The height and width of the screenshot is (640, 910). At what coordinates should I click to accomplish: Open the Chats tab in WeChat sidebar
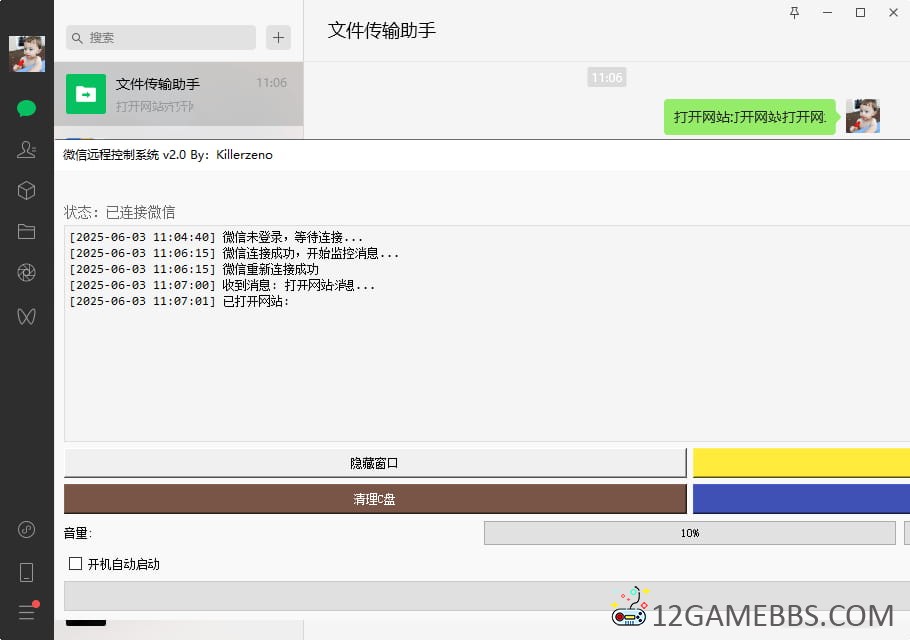pyautogui.click(x=26, y=108)
